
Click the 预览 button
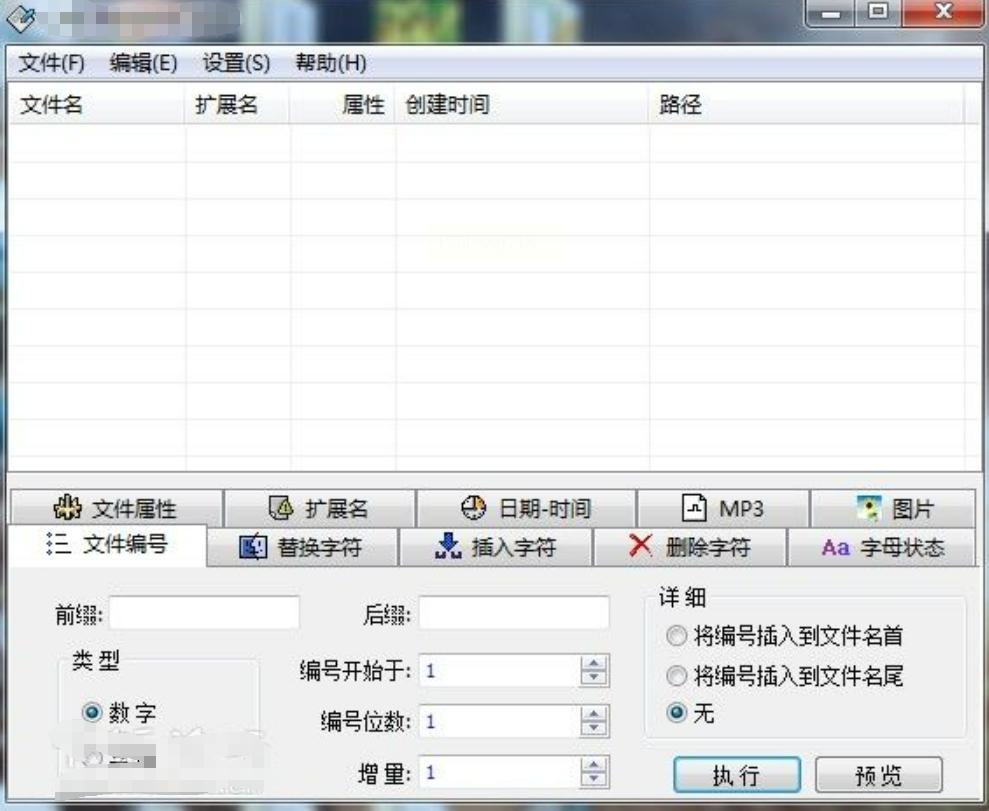coord(879,775)
